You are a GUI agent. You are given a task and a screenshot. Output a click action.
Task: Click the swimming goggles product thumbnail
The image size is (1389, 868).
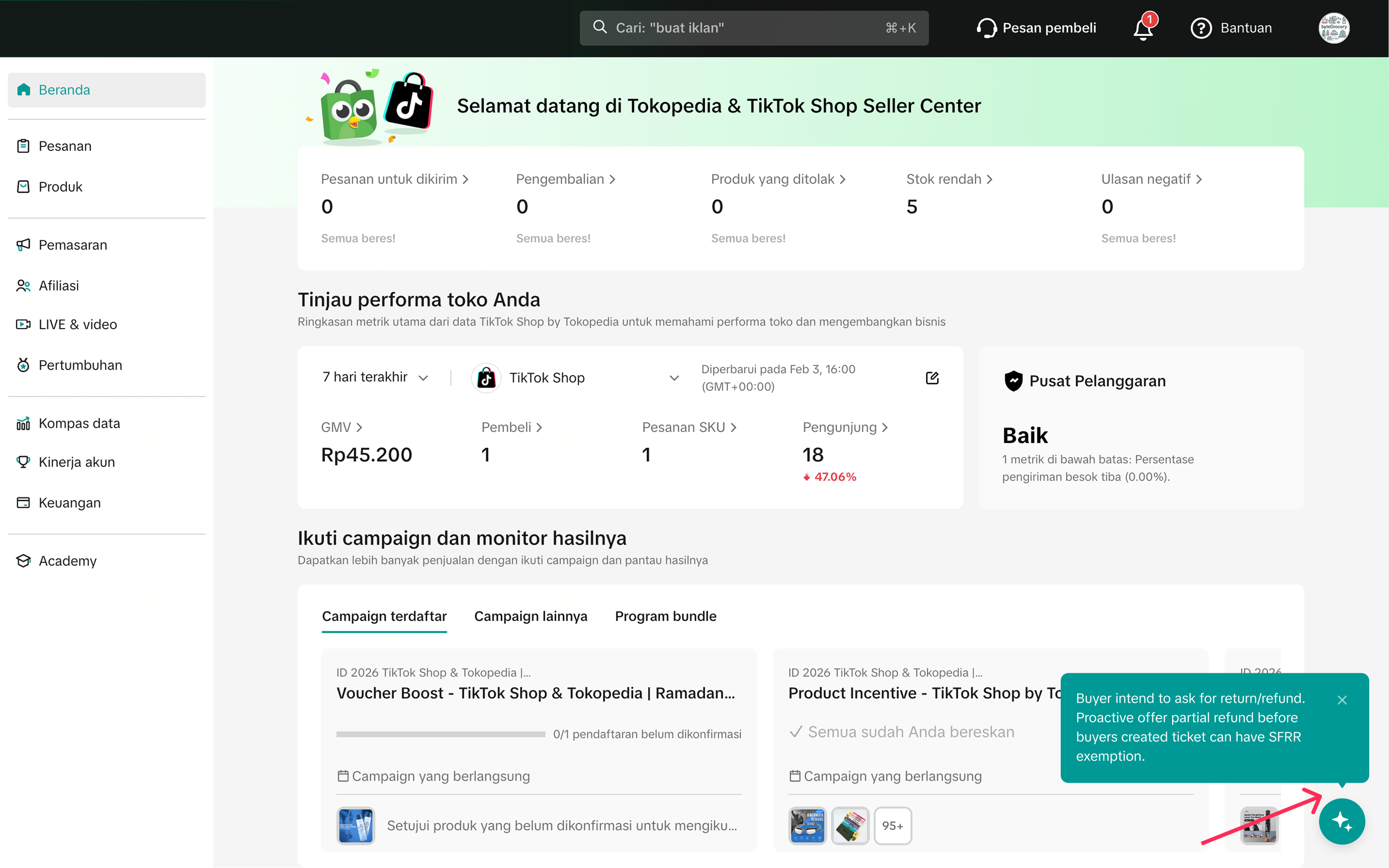(807, 826)
